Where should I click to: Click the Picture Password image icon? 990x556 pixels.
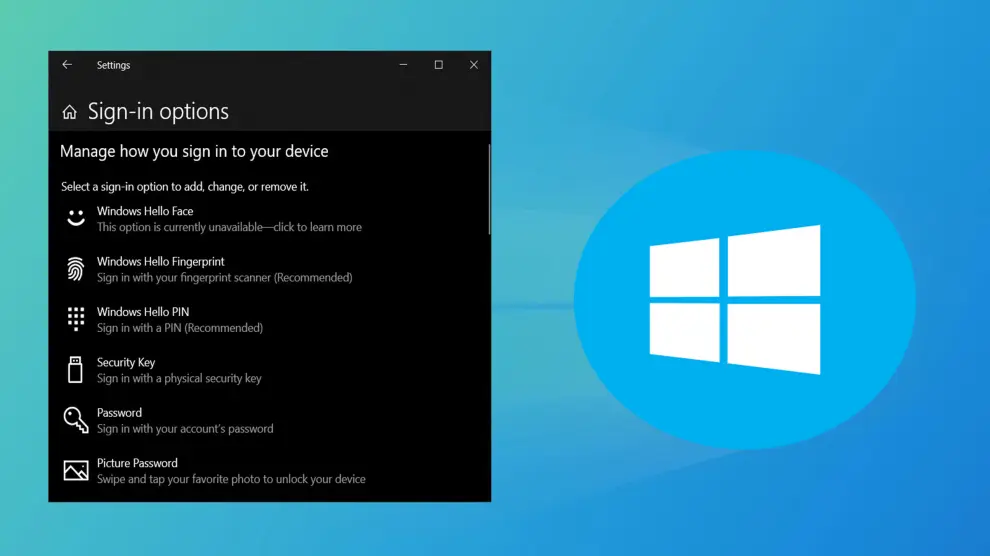click(x=76, y=470)
